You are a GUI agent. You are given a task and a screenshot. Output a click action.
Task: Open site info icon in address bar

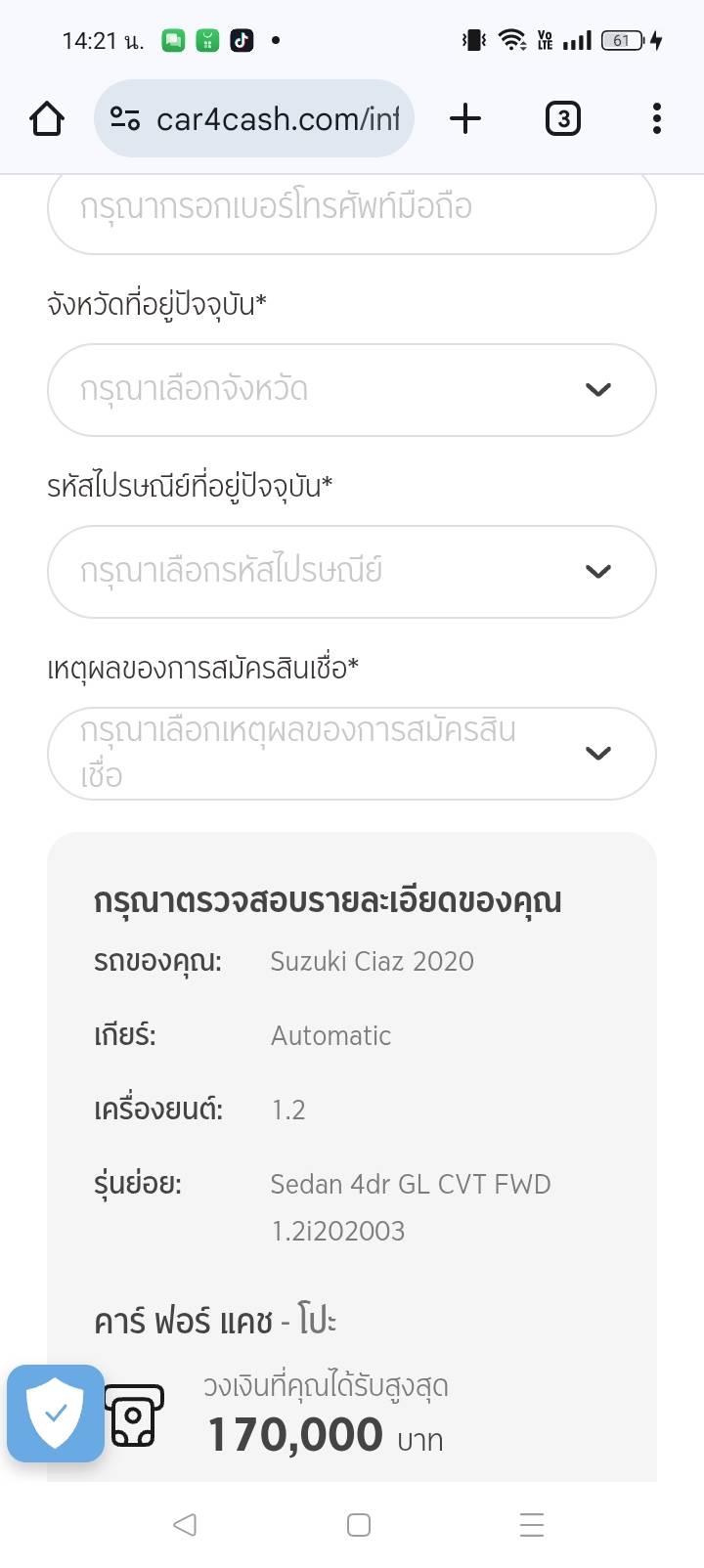125,119
